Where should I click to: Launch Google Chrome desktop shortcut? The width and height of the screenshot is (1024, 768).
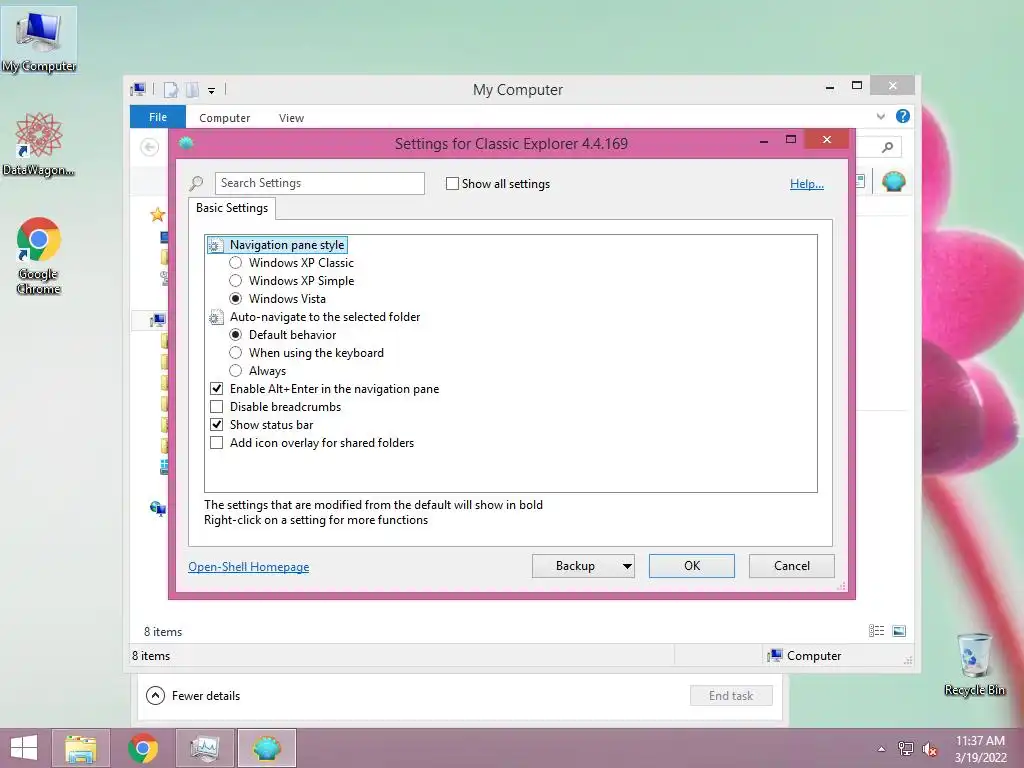pos(39,256)
